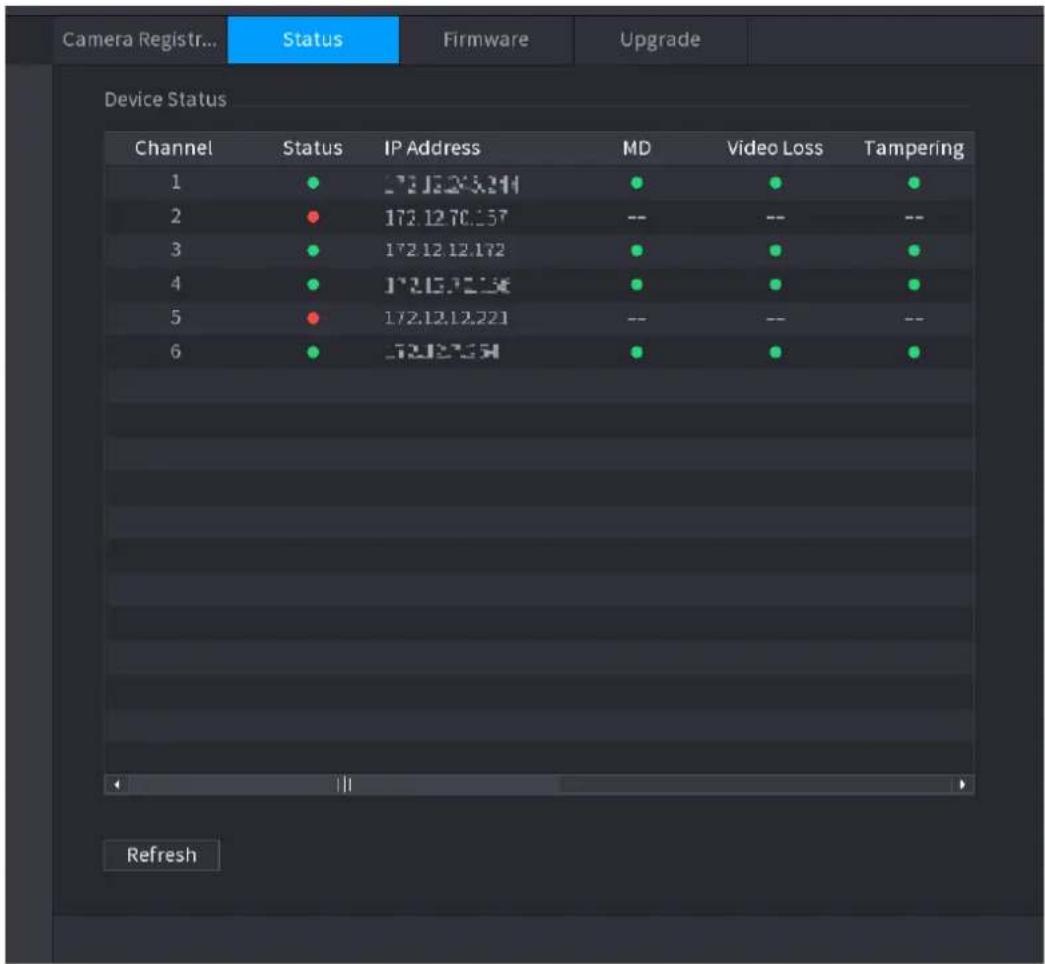Click the Video Loss column header
Image resolution: width=1045 pixels, height=964 pixels.
tap(775, 148)
